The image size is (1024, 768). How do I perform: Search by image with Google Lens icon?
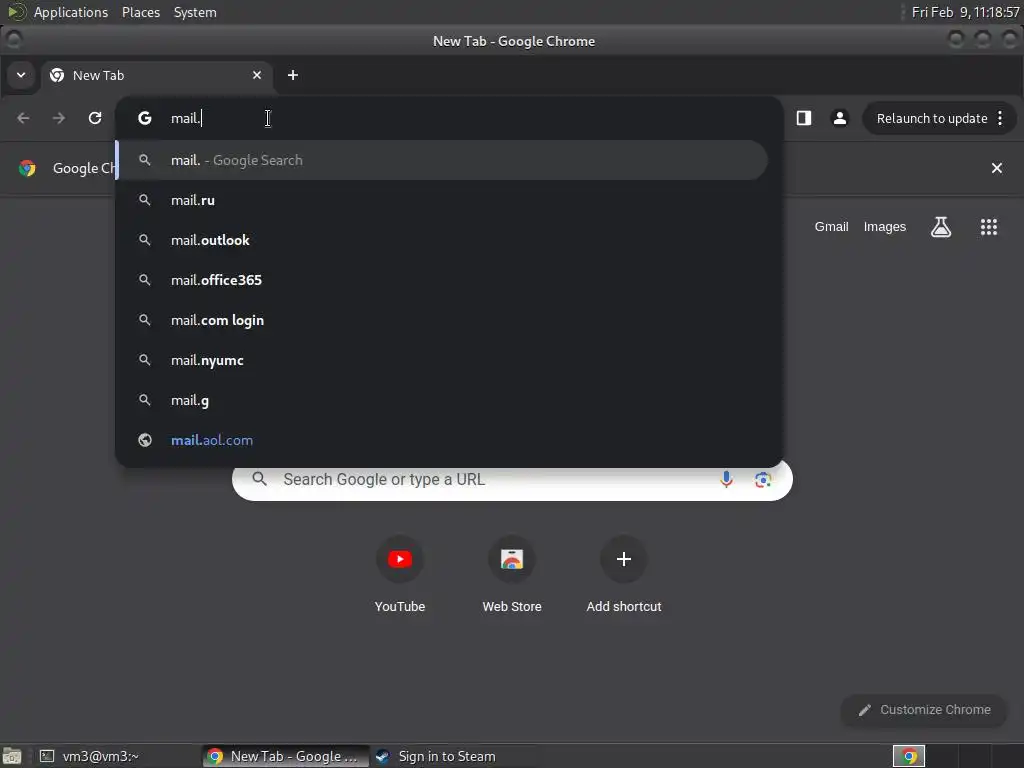[763, 480]
